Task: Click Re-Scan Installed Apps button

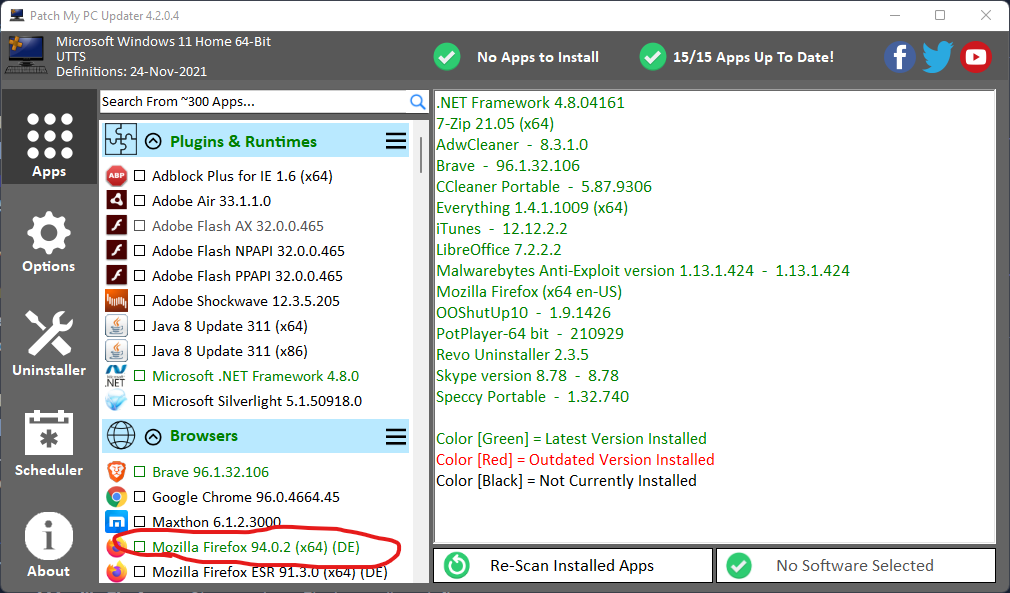Action: point(573,565)
